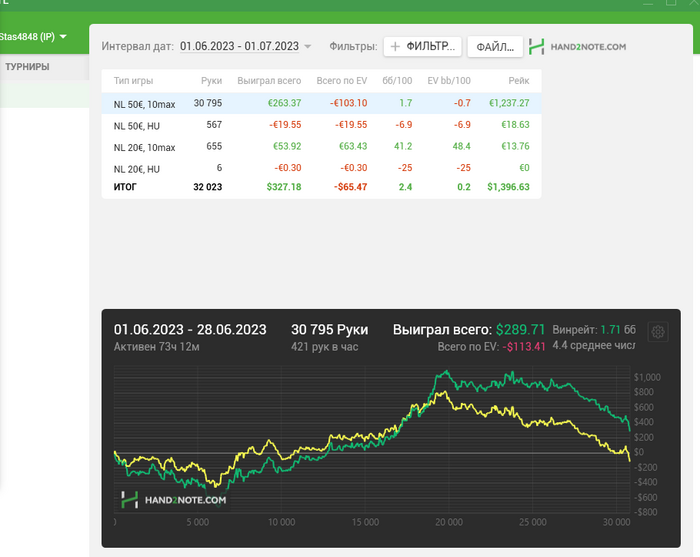
Task: Click the €53.92 winnings cell
Action: coord(287,146)
